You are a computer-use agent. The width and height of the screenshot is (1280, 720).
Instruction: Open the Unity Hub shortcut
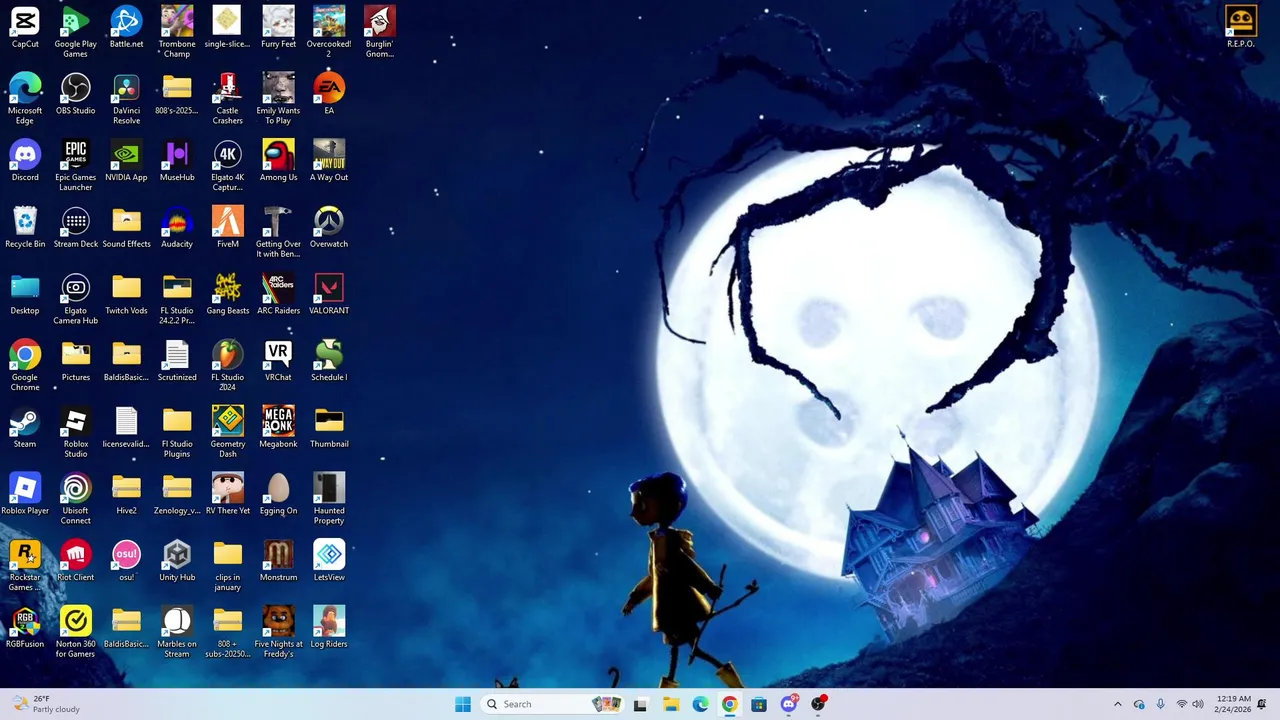177,562
